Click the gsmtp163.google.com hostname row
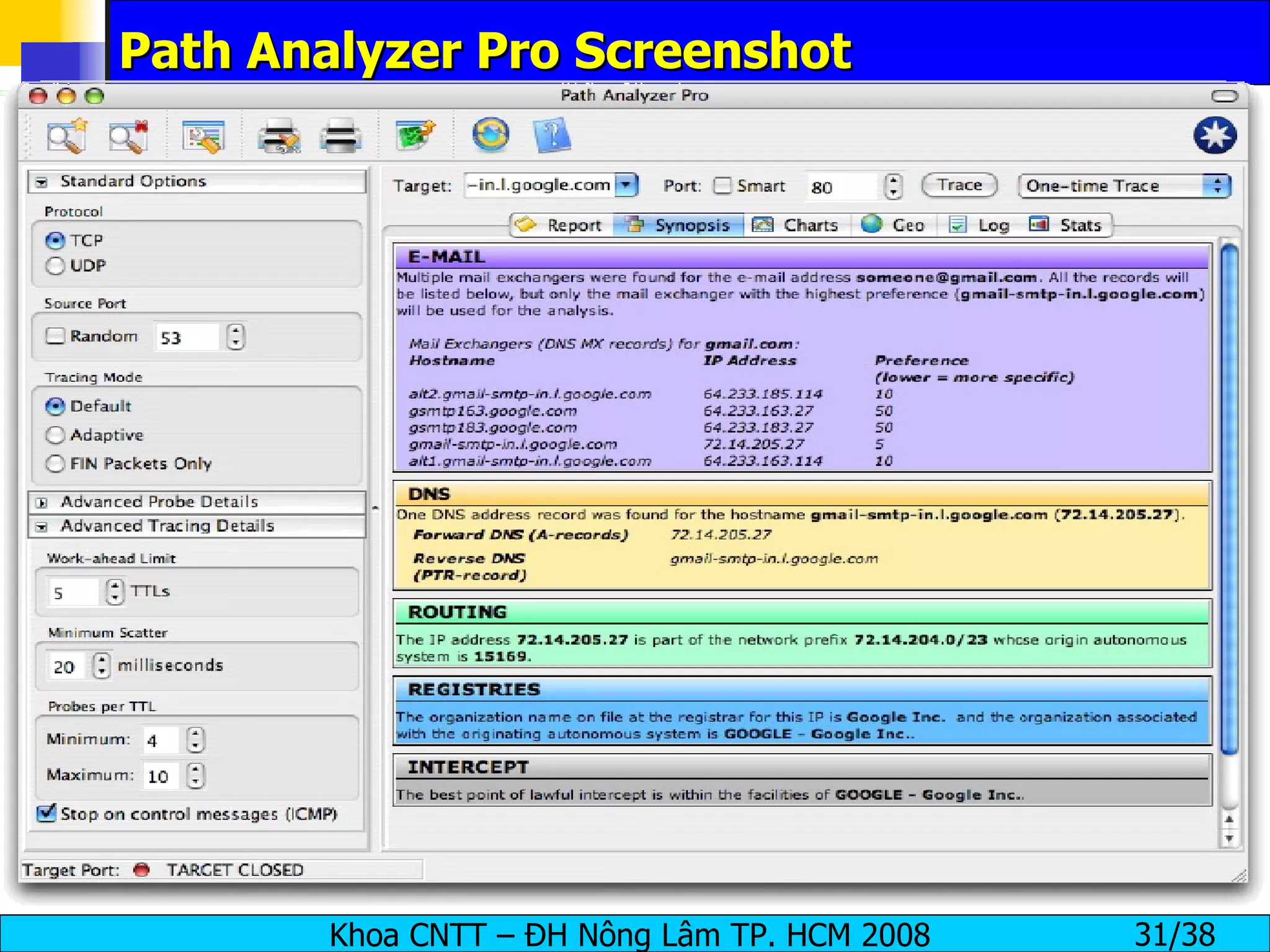 (492, 411)
